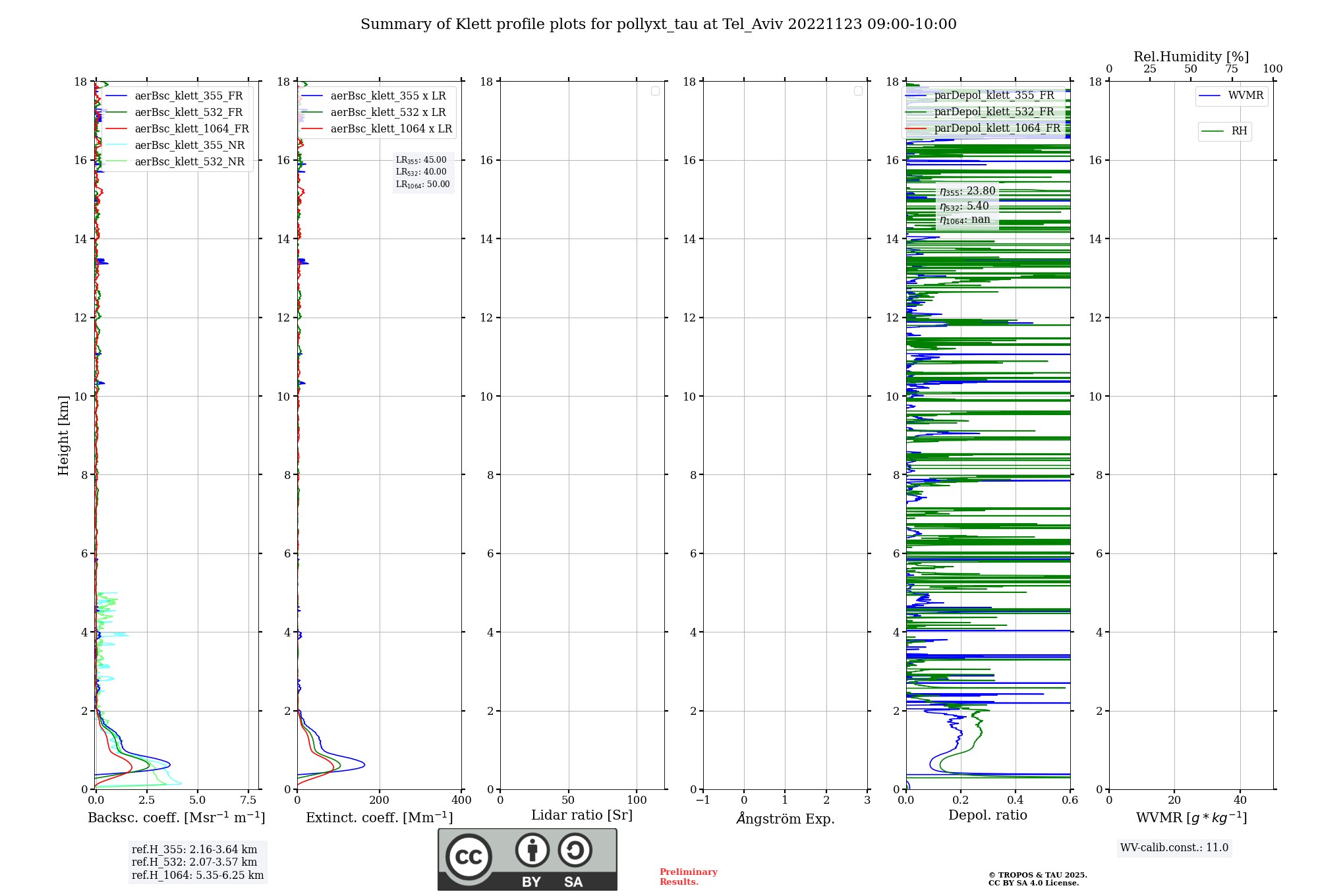Screen dimensions: 1318x896
Task: Click the LR532: 40.00 annotation
Action: click(x=421, y=172)
